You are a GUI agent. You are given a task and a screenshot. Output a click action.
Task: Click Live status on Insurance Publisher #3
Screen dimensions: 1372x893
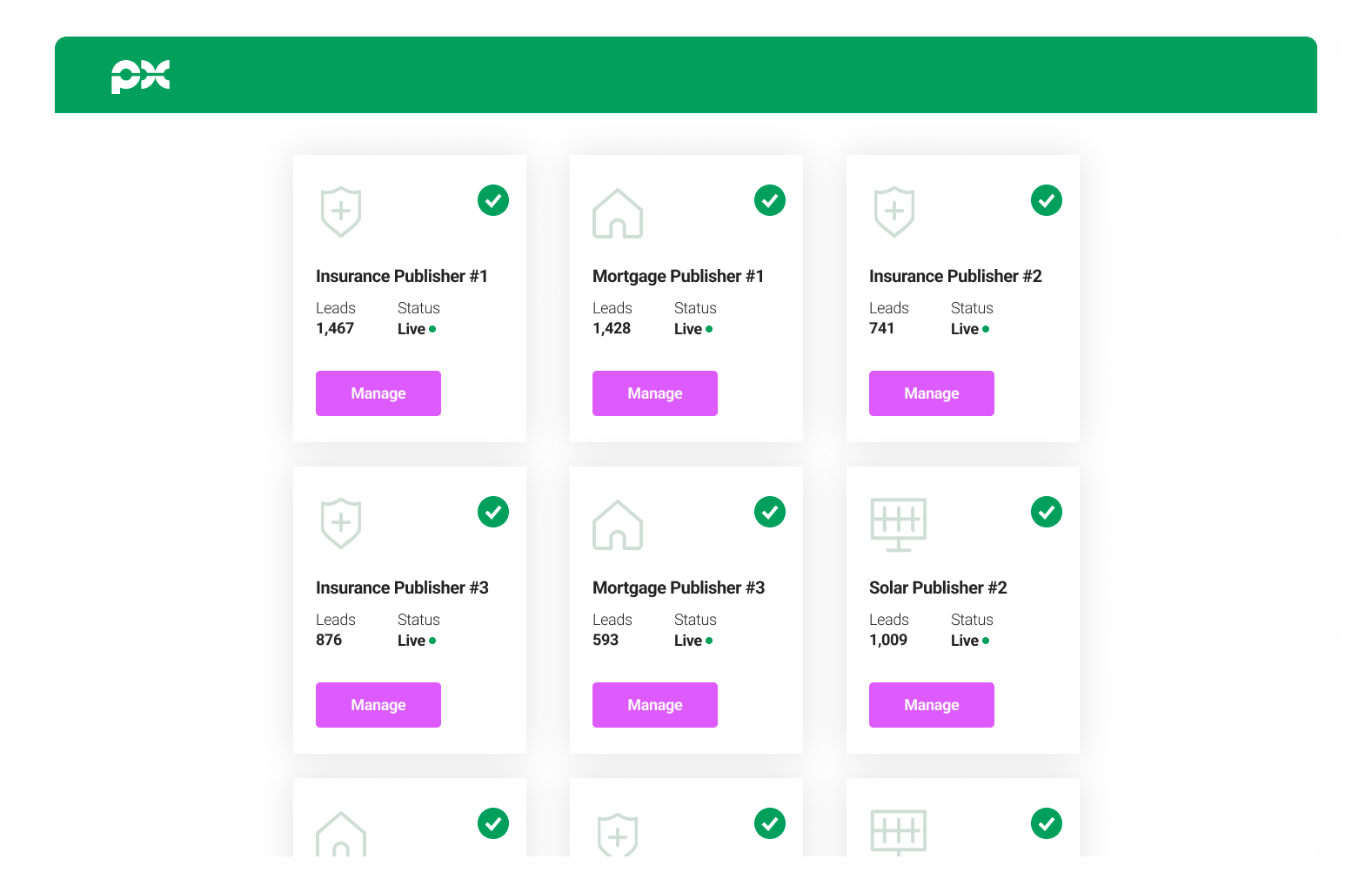click(417, 641)
